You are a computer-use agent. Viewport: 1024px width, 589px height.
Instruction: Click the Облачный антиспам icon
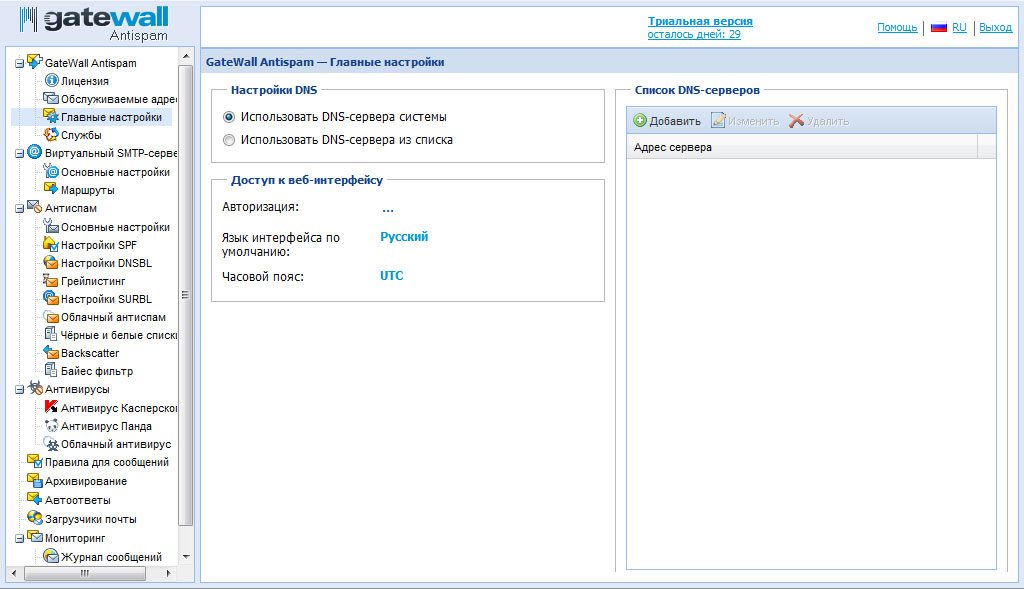coord(51,316)
